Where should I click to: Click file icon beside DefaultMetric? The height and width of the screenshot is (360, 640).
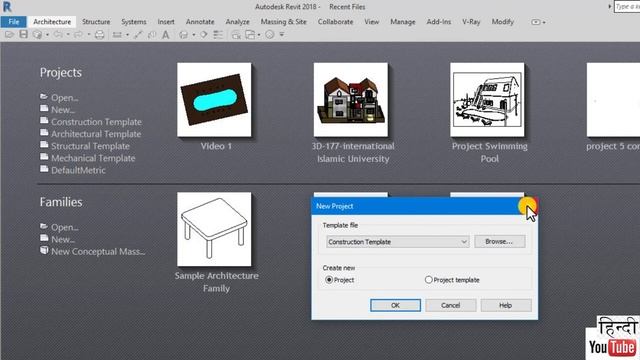coord(44,169)
